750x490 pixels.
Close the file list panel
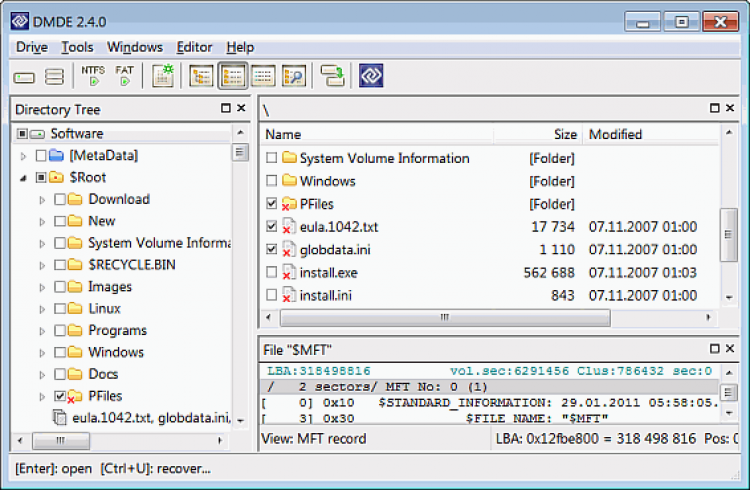pos(730,108)
